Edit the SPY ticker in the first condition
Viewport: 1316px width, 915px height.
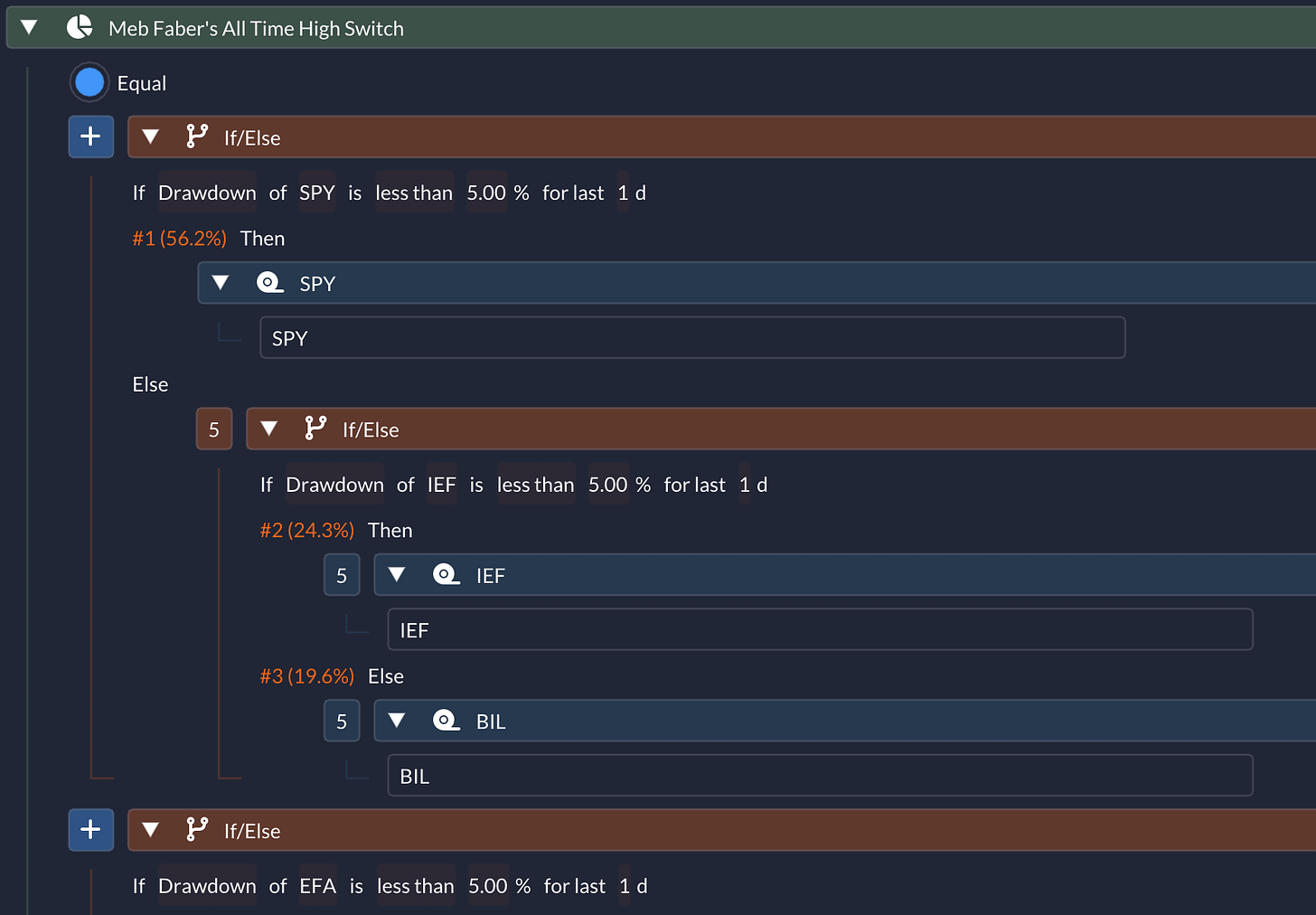tap(317, 193)
